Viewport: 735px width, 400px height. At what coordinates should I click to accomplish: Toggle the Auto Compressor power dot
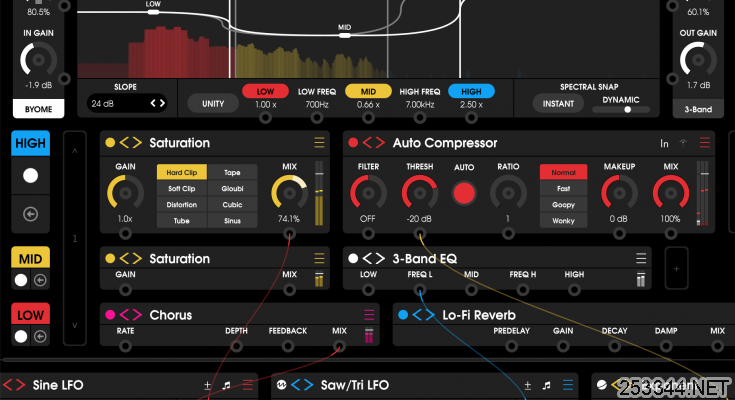pos(353,143)
